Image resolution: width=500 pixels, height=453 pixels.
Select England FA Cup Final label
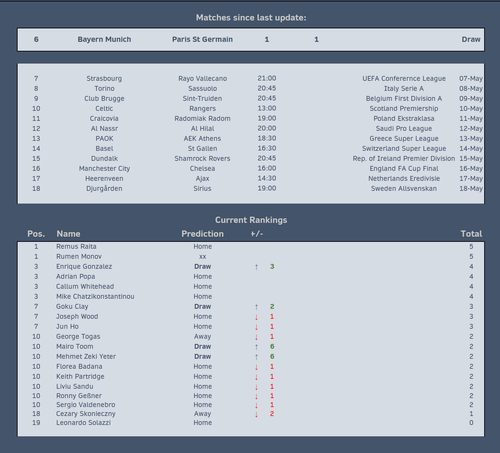coord(404,169)
